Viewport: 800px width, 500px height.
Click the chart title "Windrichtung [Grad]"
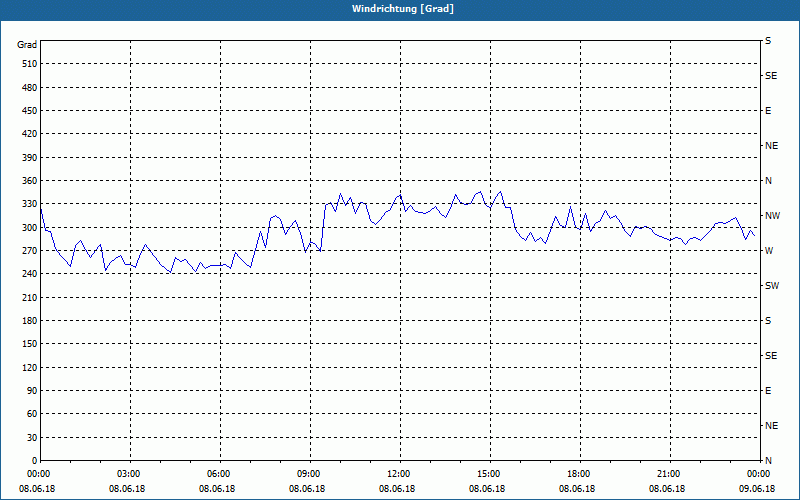coord(403,9)
